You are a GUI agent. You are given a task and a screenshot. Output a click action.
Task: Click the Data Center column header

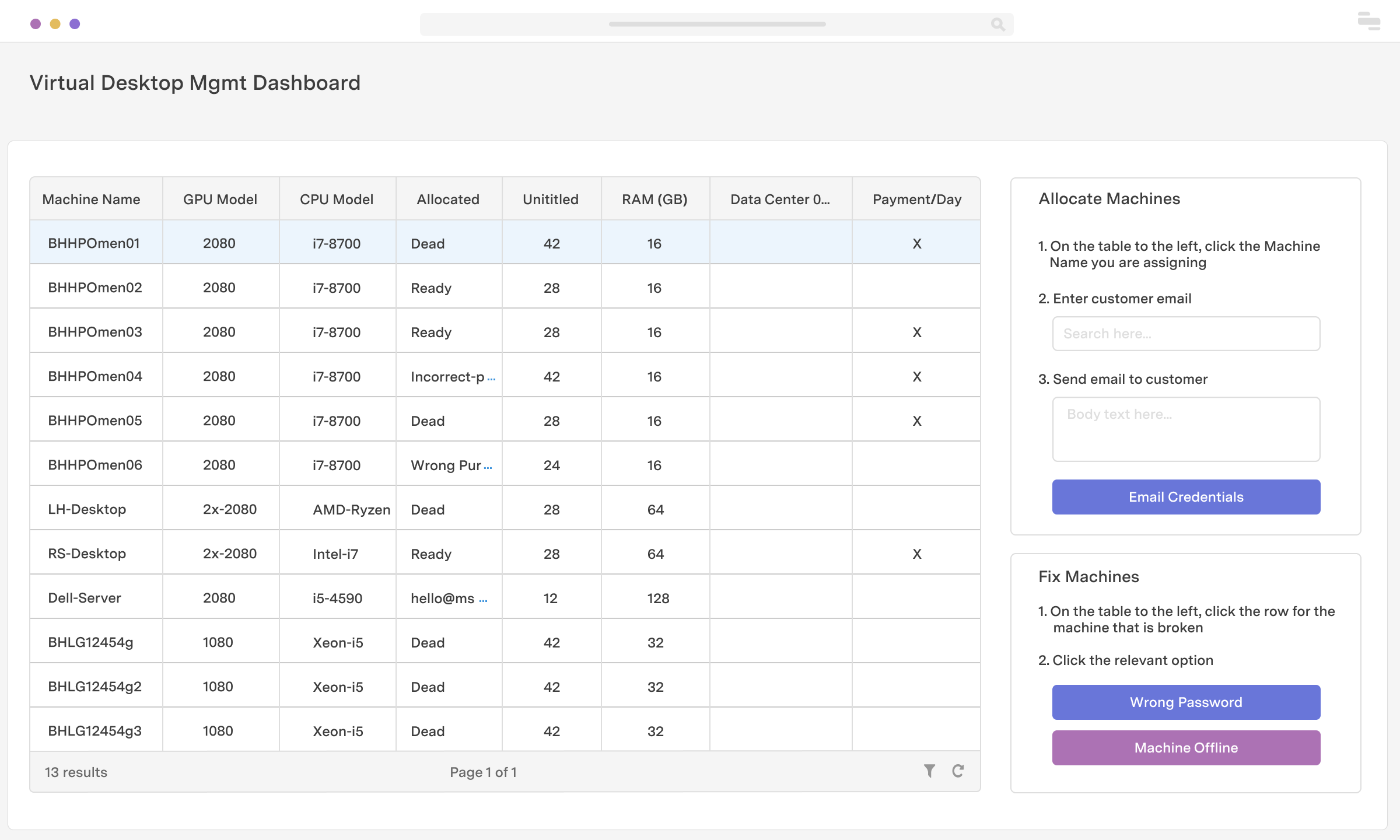[780, 199]
